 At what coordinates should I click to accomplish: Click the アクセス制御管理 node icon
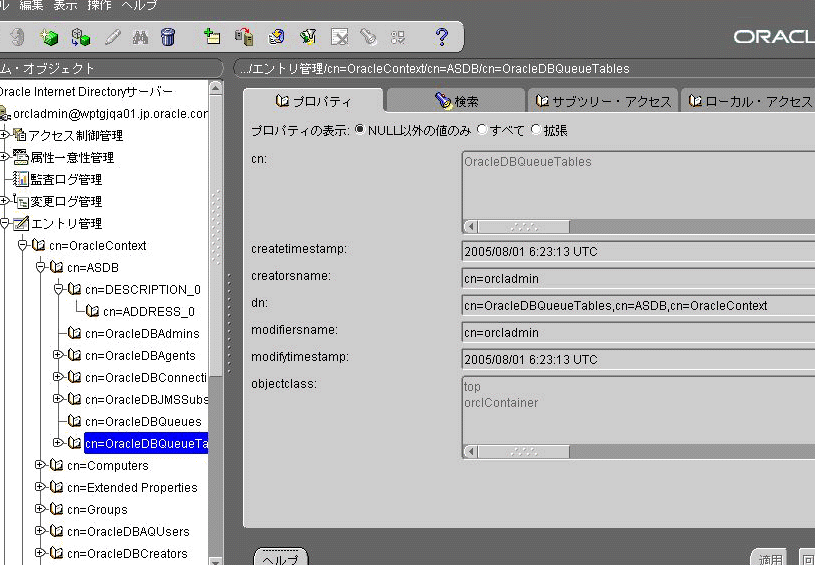click(x=20, y=135)
